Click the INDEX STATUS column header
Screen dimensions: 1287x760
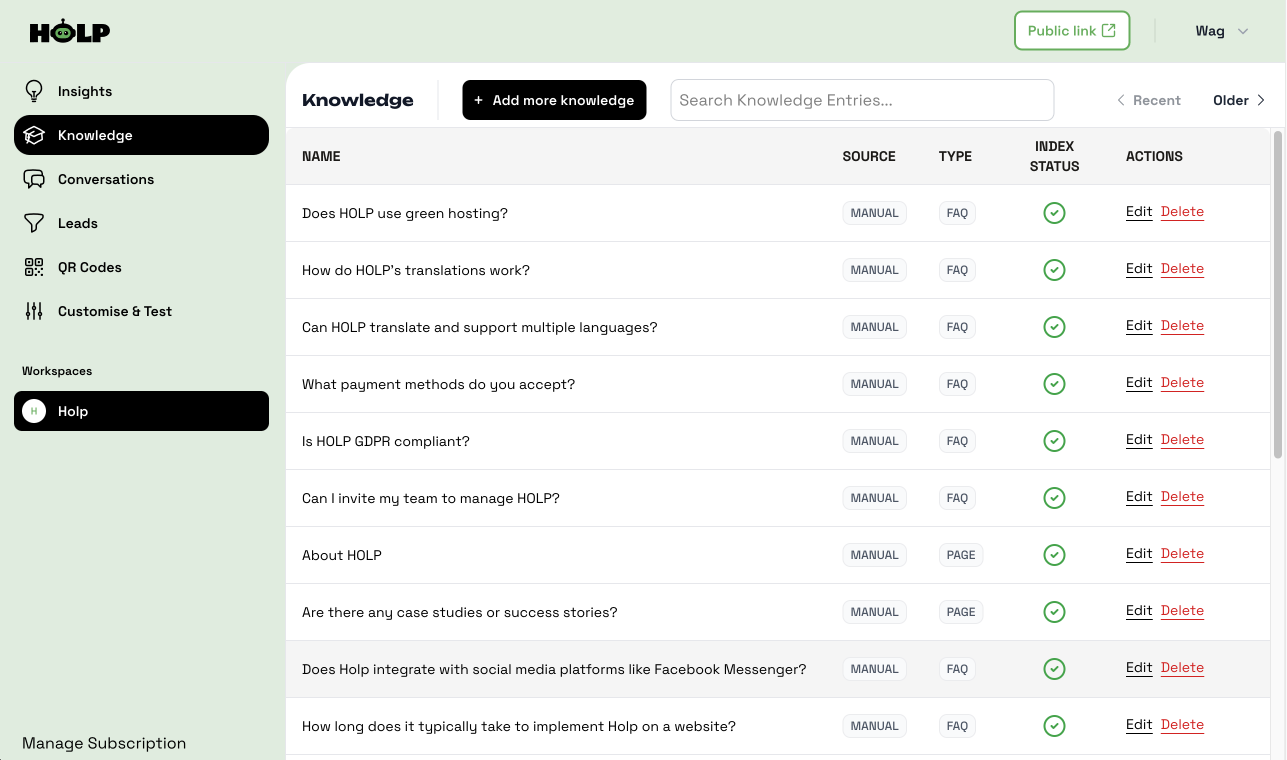coord(1054,156)
